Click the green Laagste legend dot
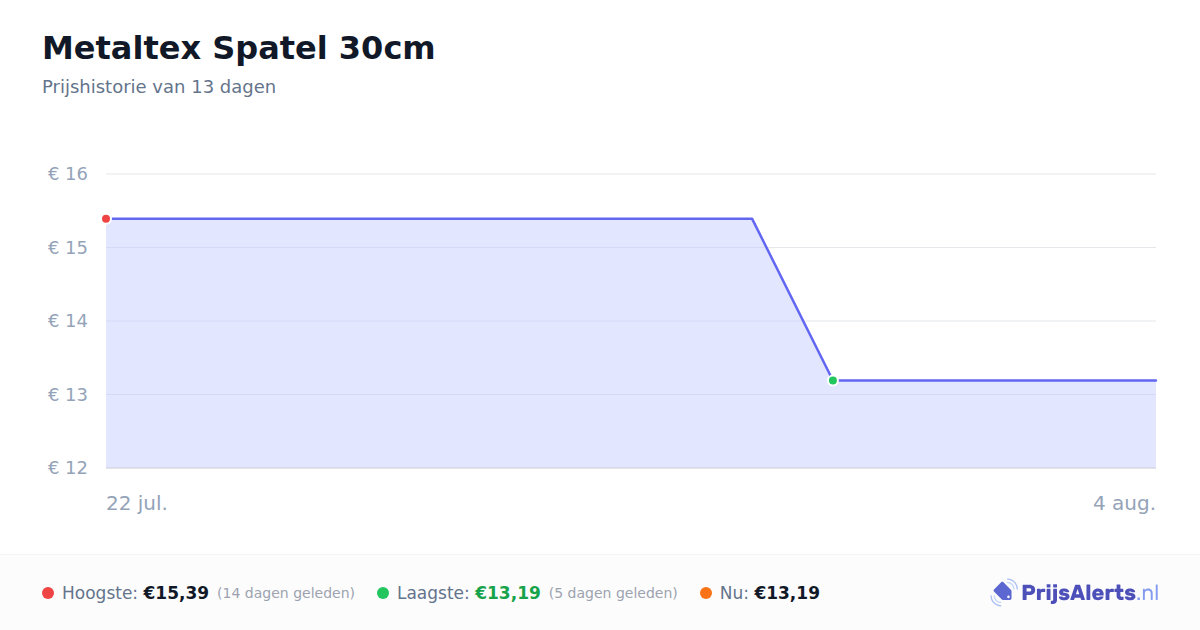The height and width of the screenshot is (630, 1200). coord(383,593)
